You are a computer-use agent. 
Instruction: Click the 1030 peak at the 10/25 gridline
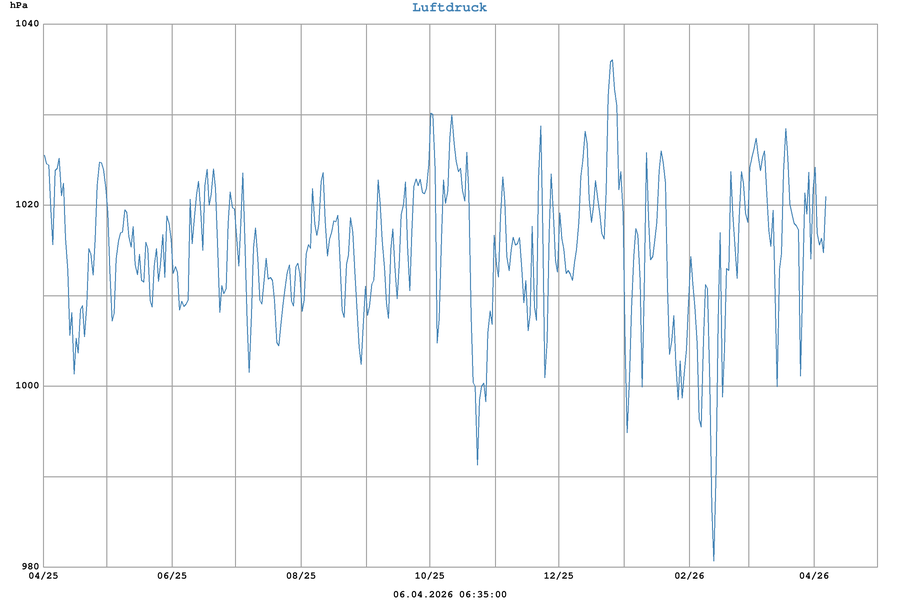click(x=431, y=113)
